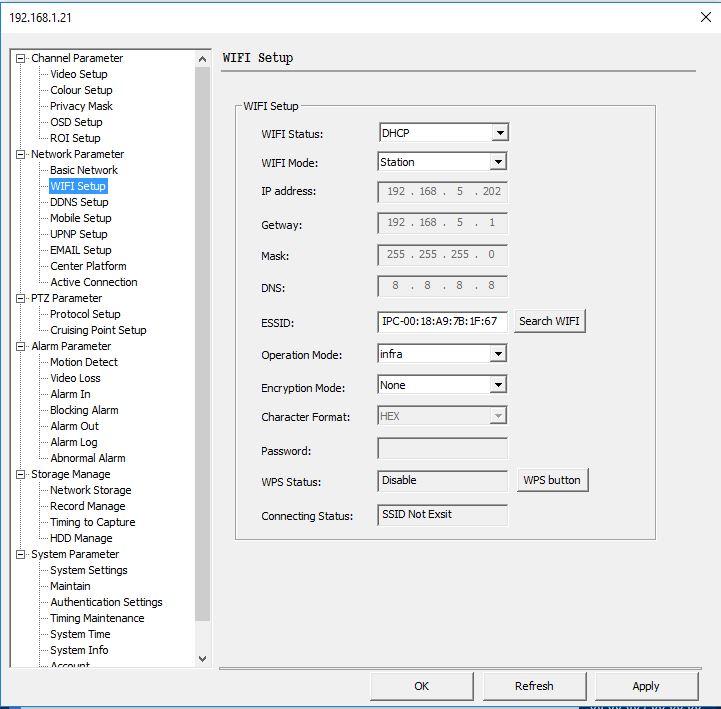Select Video Loss in the tree

[75, 378]
